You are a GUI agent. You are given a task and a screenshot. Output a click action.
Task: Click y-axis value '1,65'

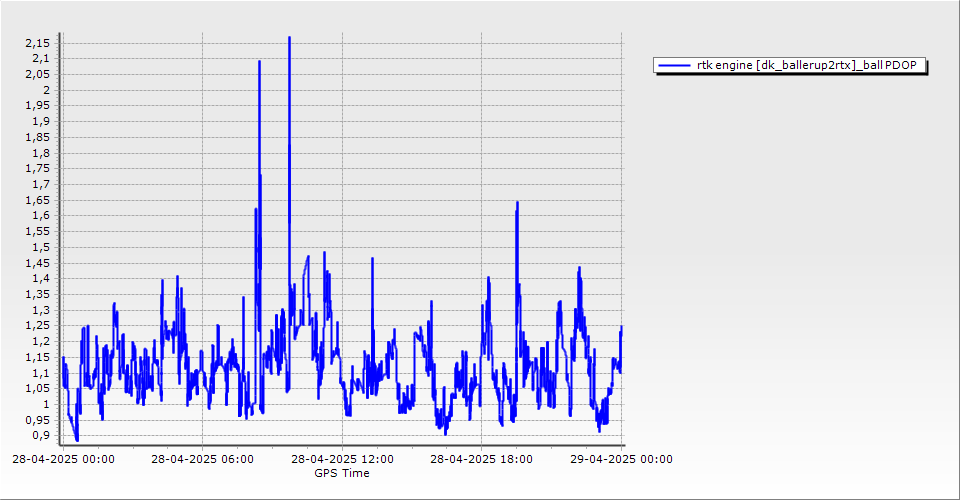coord(37,200)
